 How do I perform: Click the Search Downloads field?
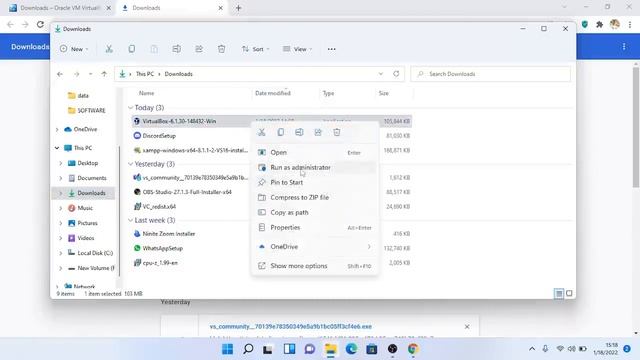(490, 74)
